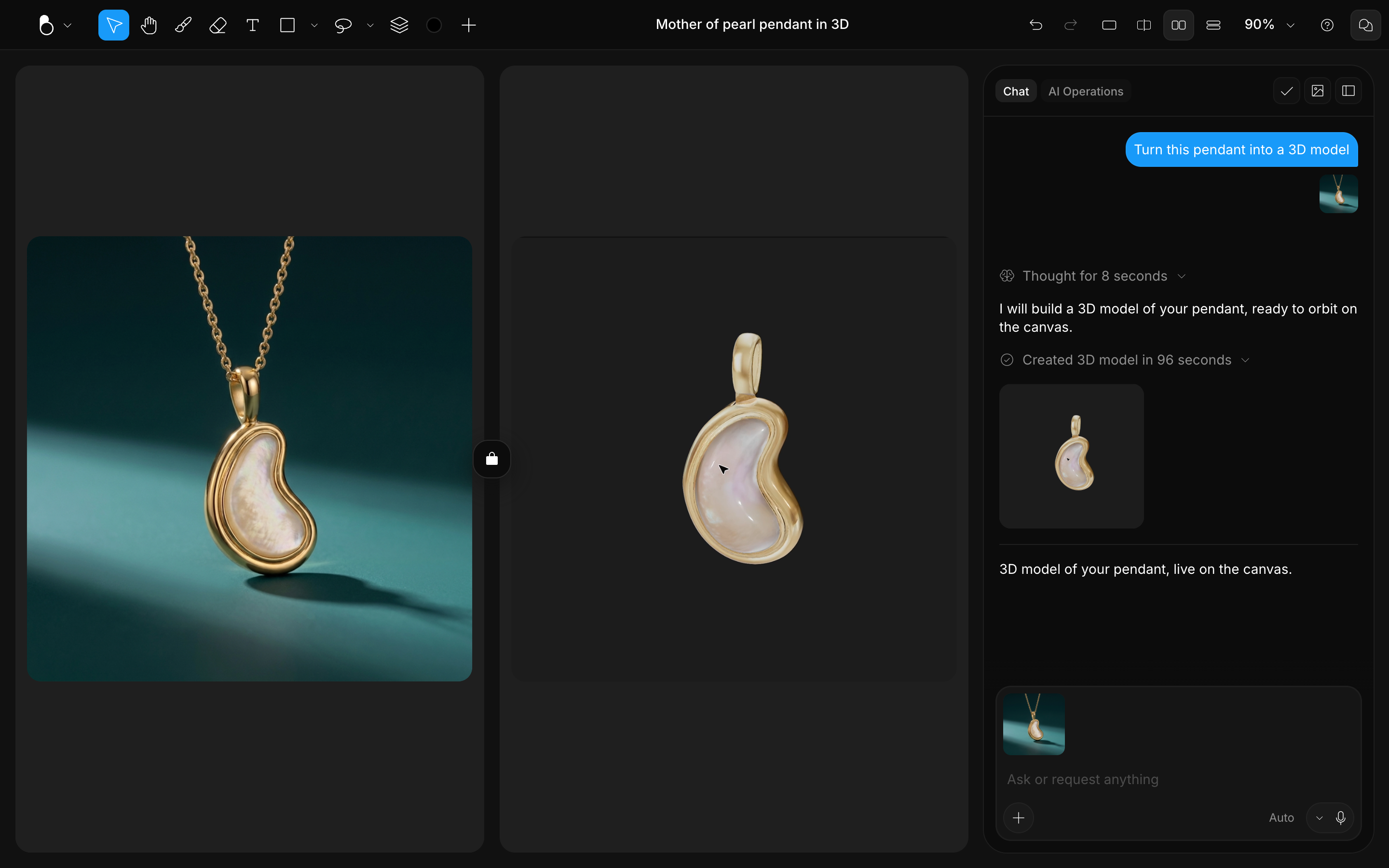Click the 3D pendant model on canvas

coord(743,449)
